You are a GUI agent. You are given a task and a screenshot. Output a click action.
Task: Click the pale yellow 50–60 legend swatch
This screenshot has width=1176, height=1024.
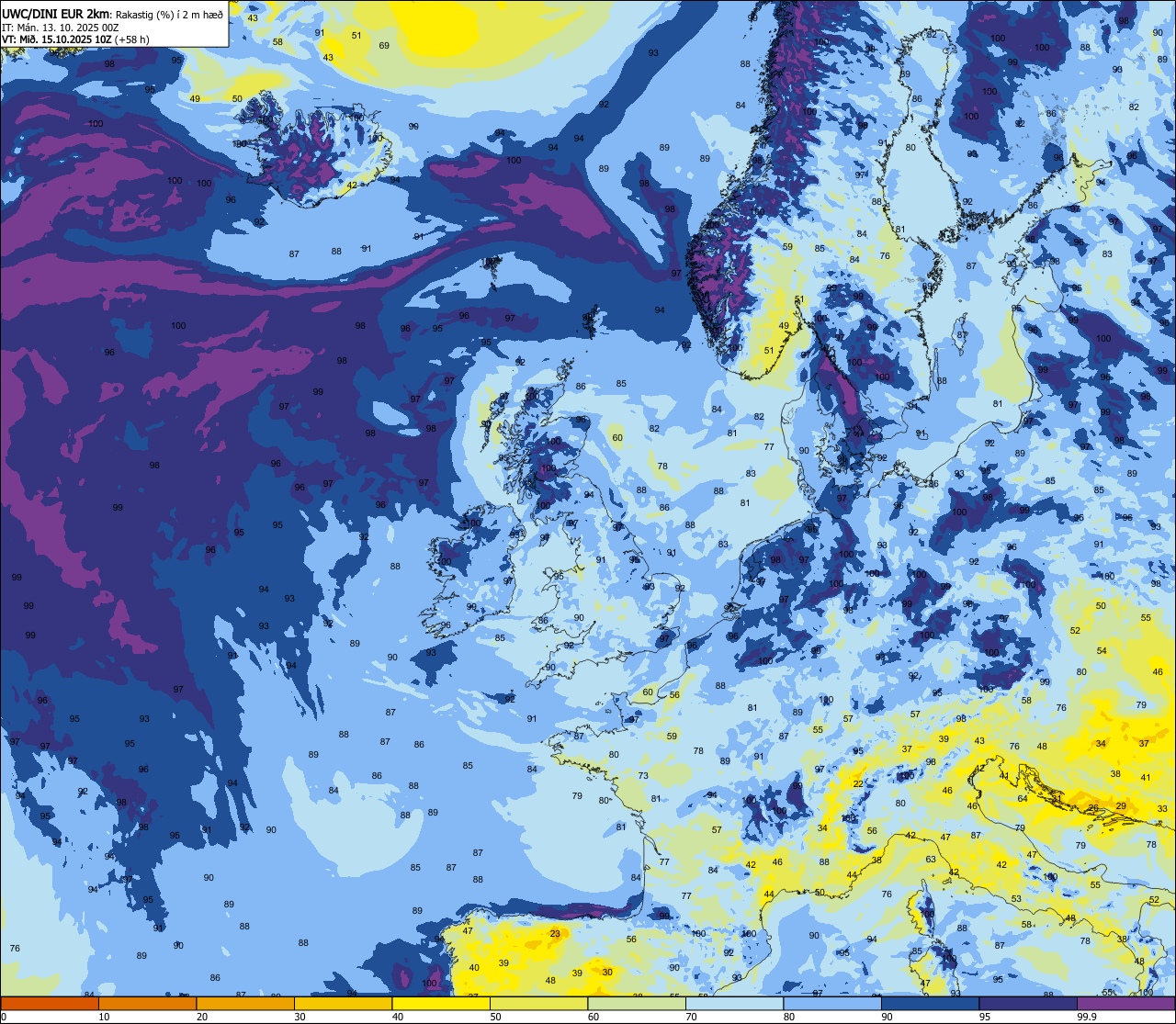coord(538,1004)
